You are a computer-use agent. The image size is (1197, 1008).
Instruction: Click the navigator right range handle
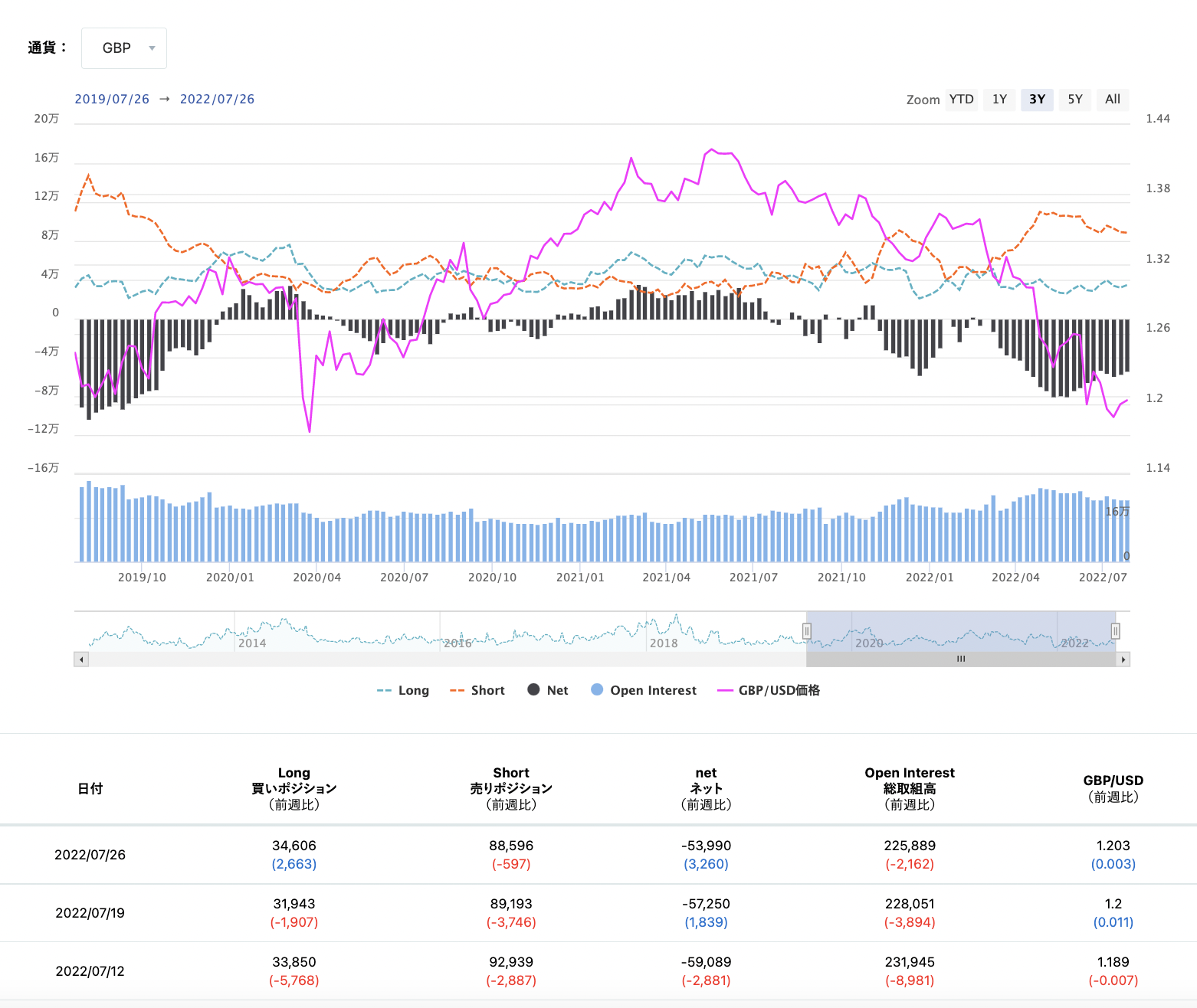[1116, 631]
